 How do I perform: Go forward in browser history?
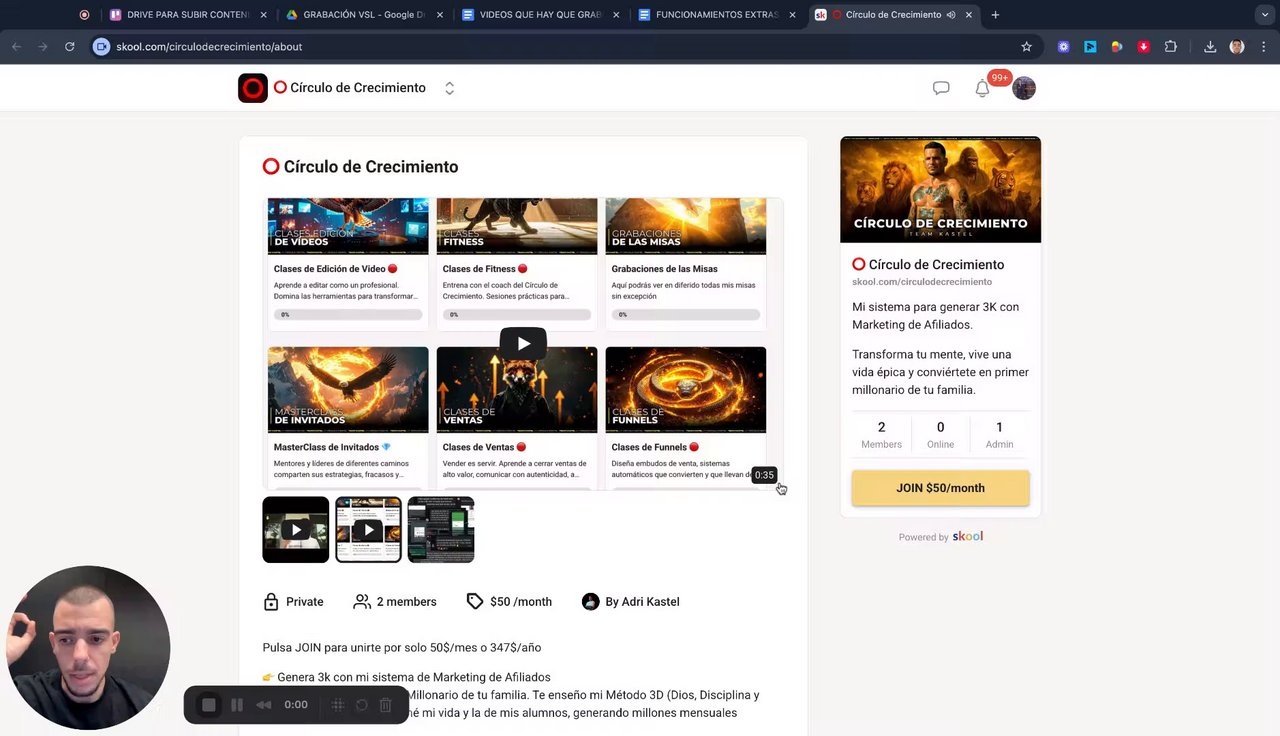click(x=42, y=46)
